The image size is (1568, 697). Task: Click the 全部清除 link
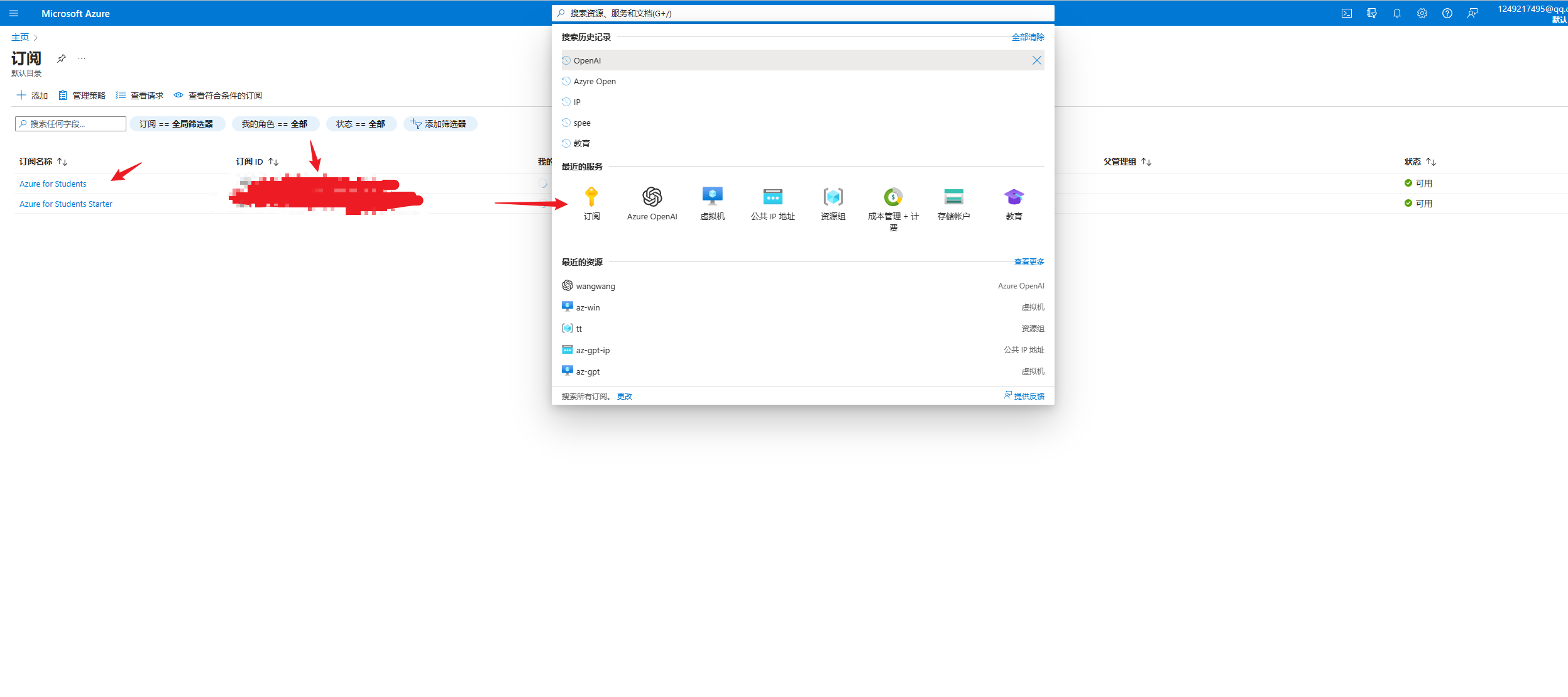coord(1028,37)
